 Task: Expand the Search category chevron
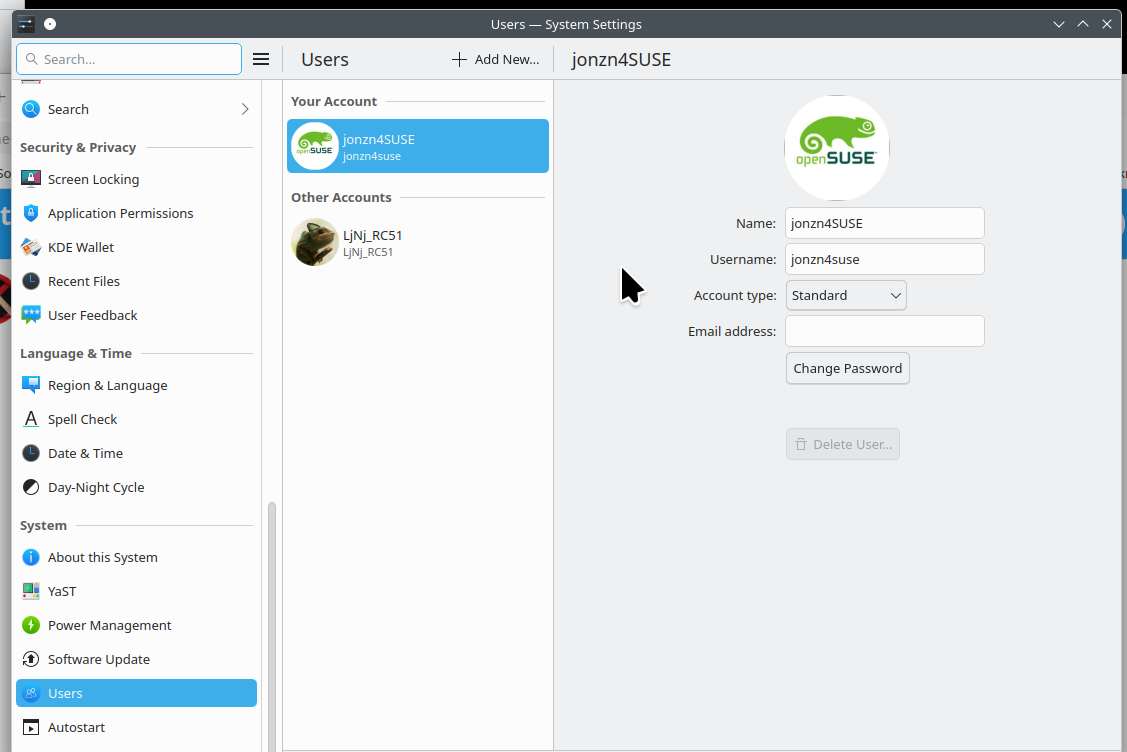(245, 109)
